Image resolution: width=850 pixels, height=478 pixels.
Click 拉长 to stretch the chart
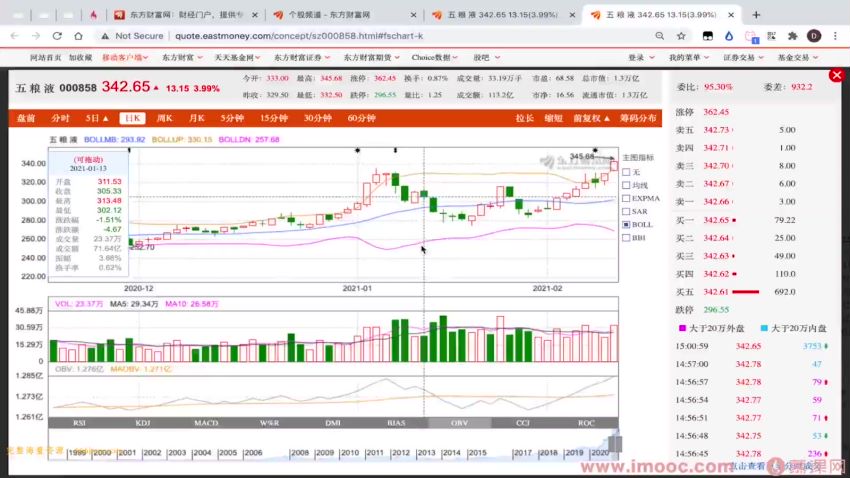tap(524, 118)
